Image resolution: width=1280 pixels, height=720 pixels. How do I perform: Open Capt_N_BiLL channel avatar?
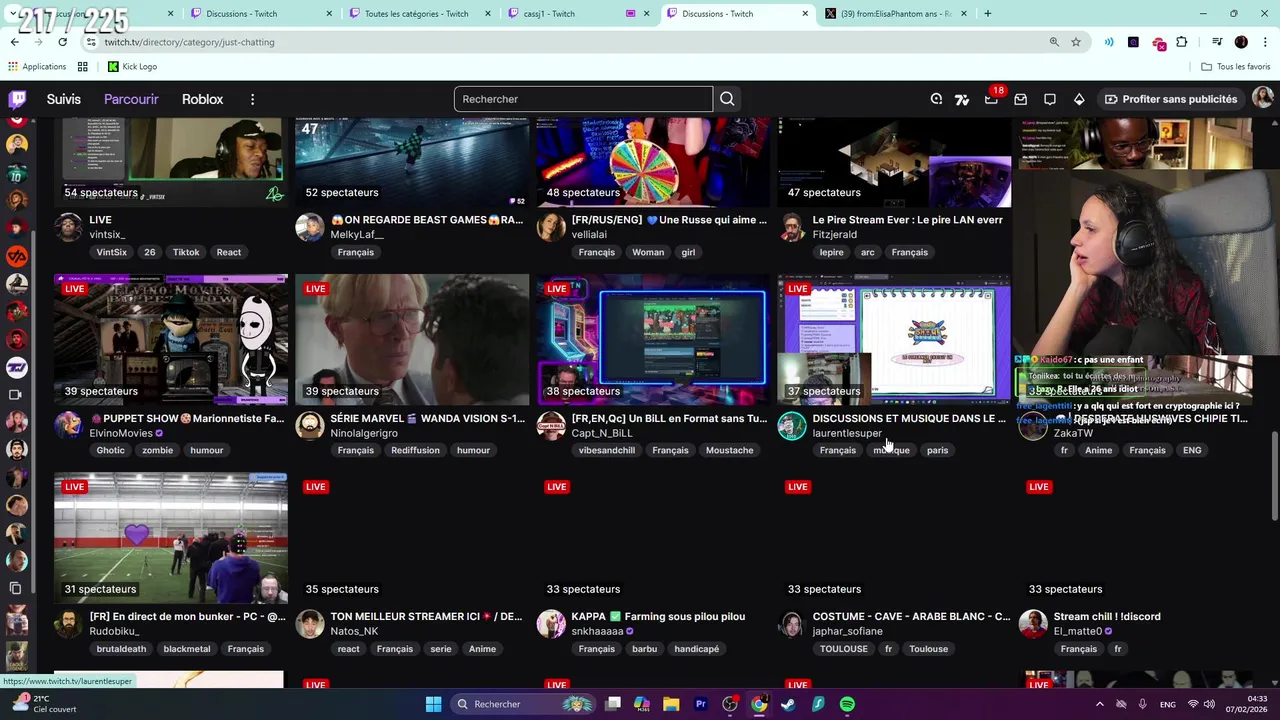(x=551, y=426)
